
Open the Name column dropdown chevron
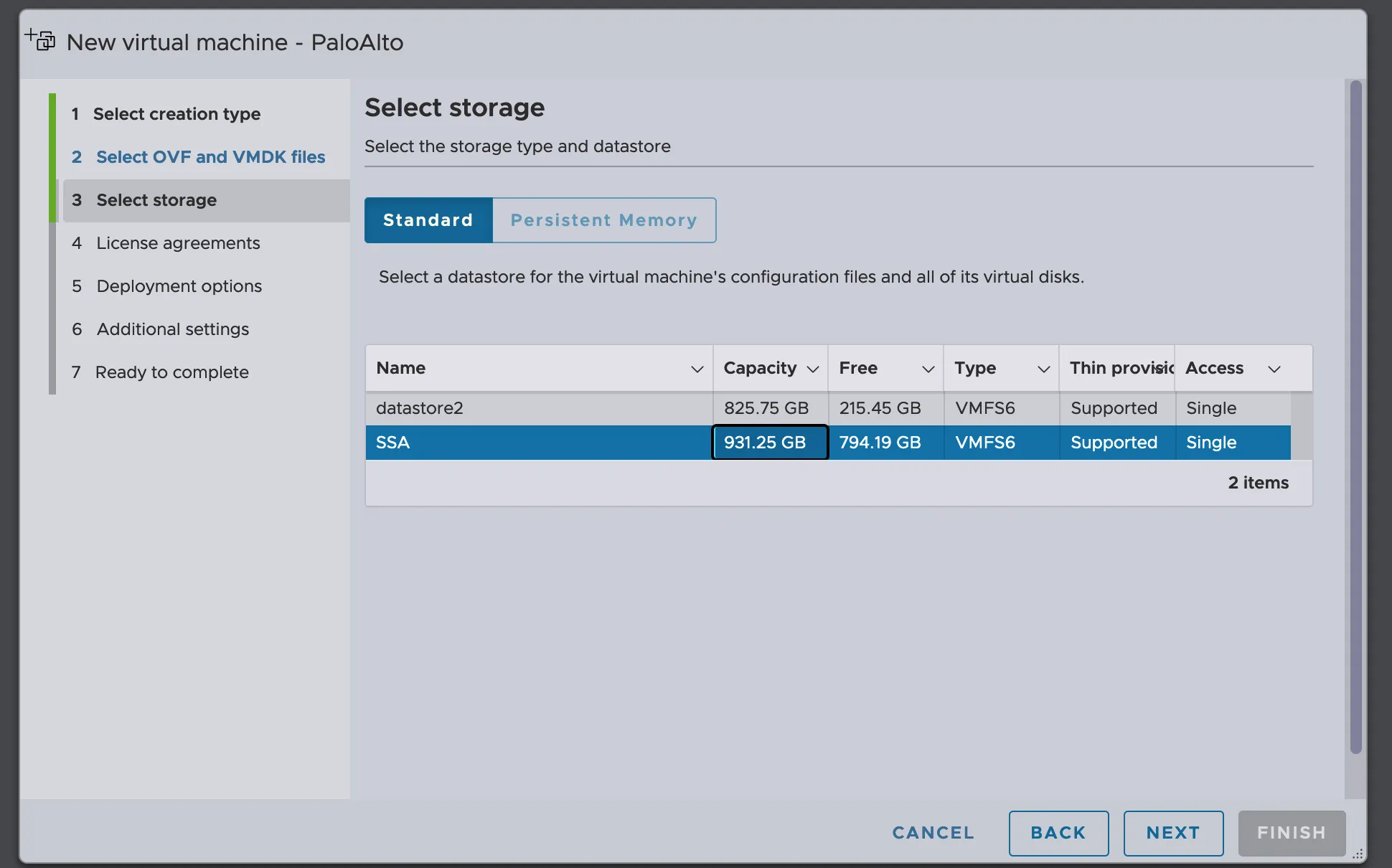pos(696,369)
